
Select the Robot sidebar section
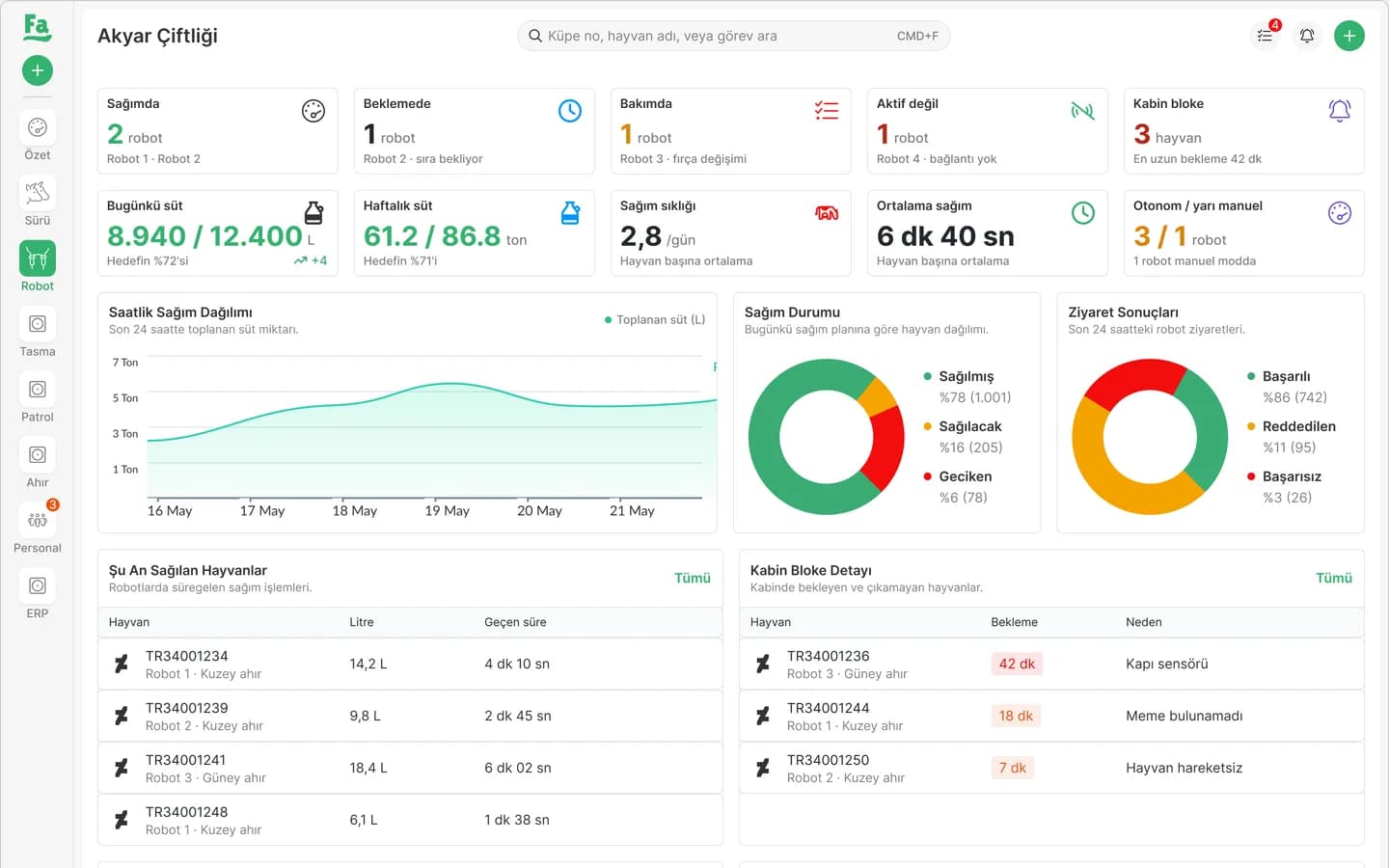coord(38,266)
